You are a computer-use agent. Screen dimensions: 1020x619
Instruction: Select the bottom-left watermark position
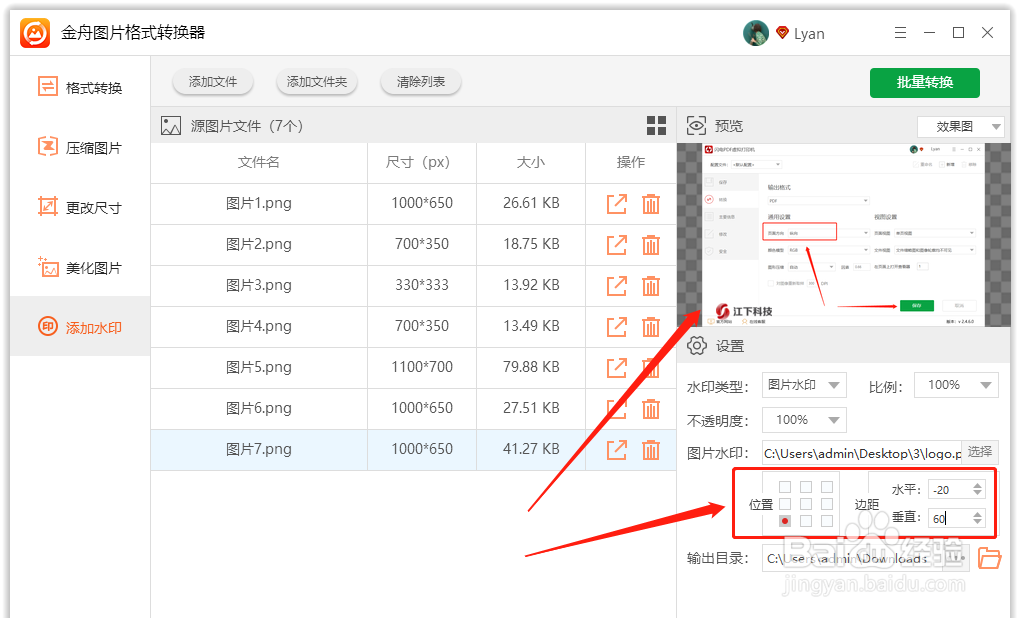(787, 521)
